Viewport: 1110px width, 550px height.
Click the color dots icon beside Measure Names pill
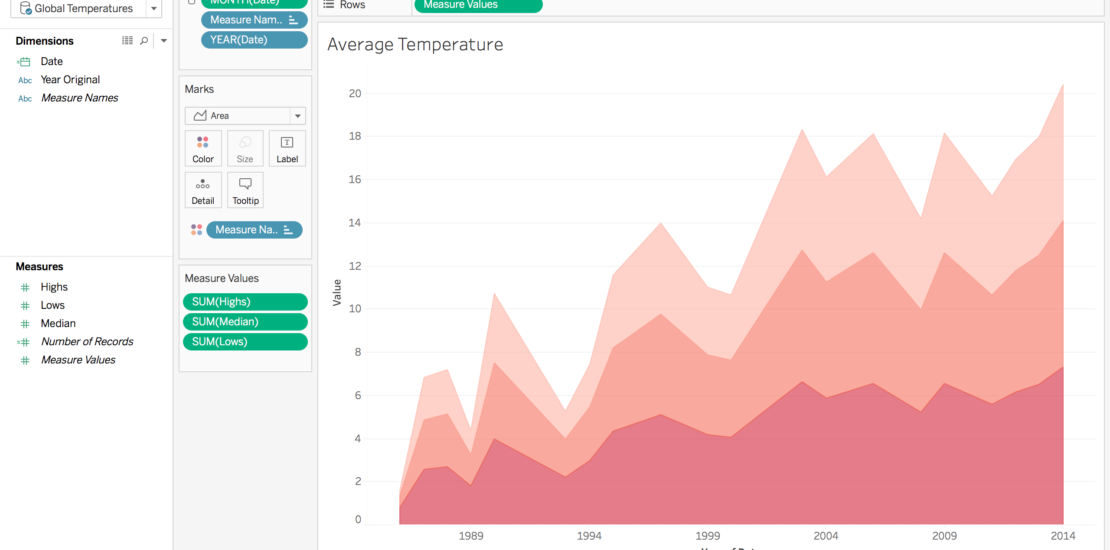pos(196,229)
